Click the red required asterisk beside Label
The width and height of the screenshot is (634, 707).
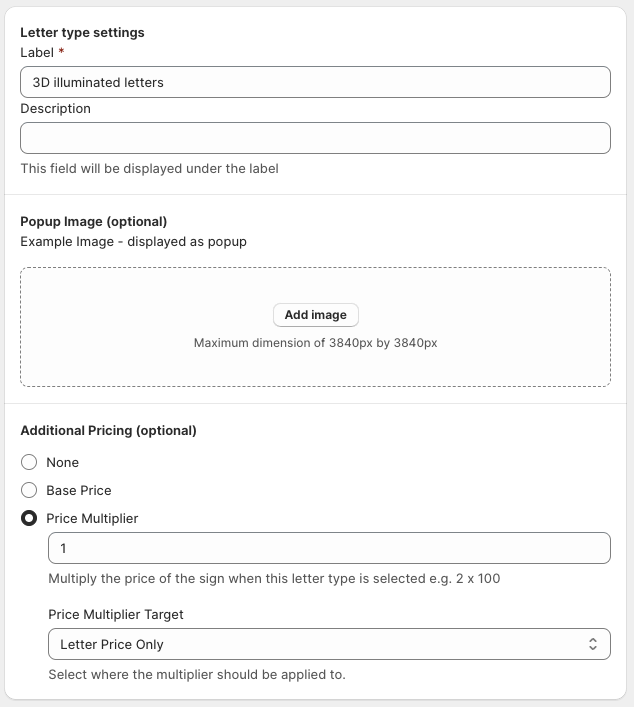coord(61,52)
